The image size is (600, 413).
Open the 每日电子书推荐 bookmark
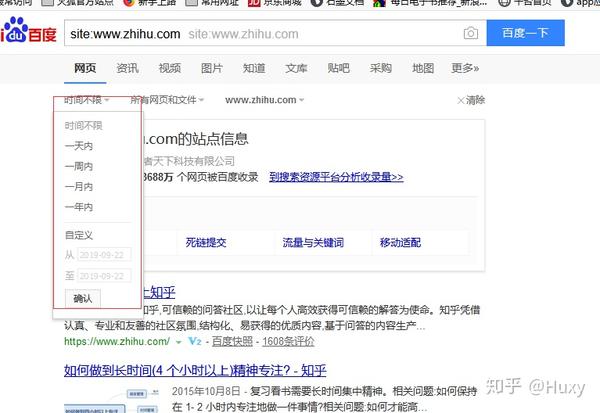point(430,3)
